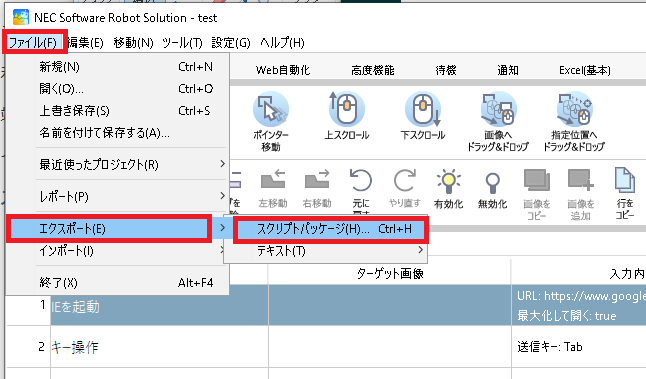The height and width of the screenshot is (379, 646).
Task: Select 画像へドラッグ&ドロップ icon
Action: click(x=498, y=110)
